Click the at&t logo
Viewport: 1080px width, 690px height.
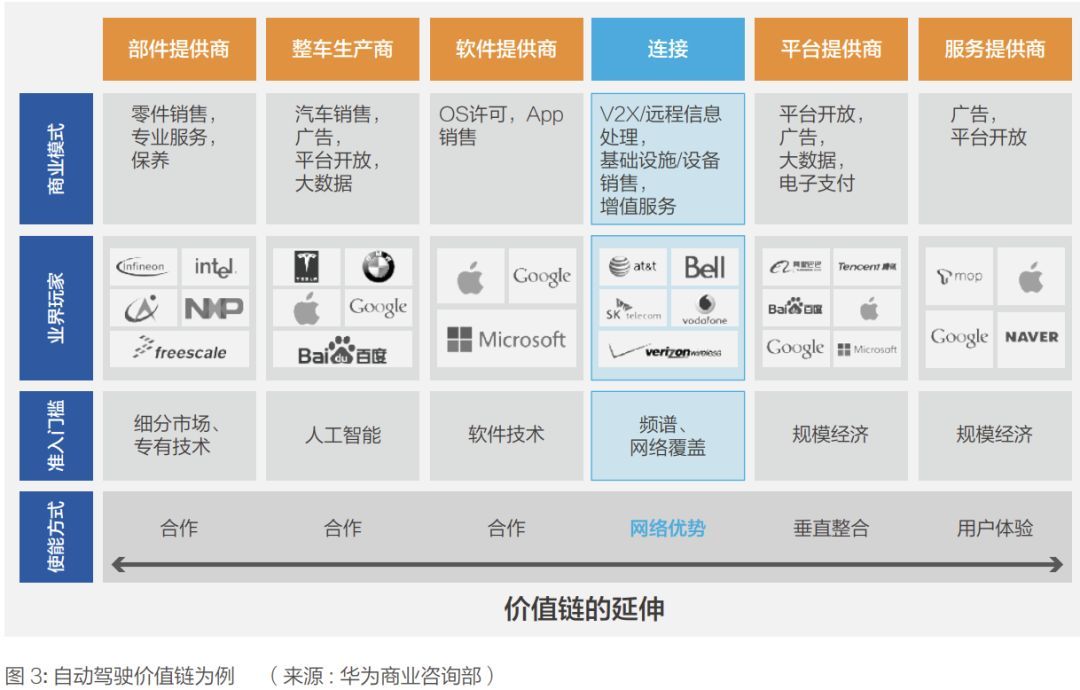(633, 266)
